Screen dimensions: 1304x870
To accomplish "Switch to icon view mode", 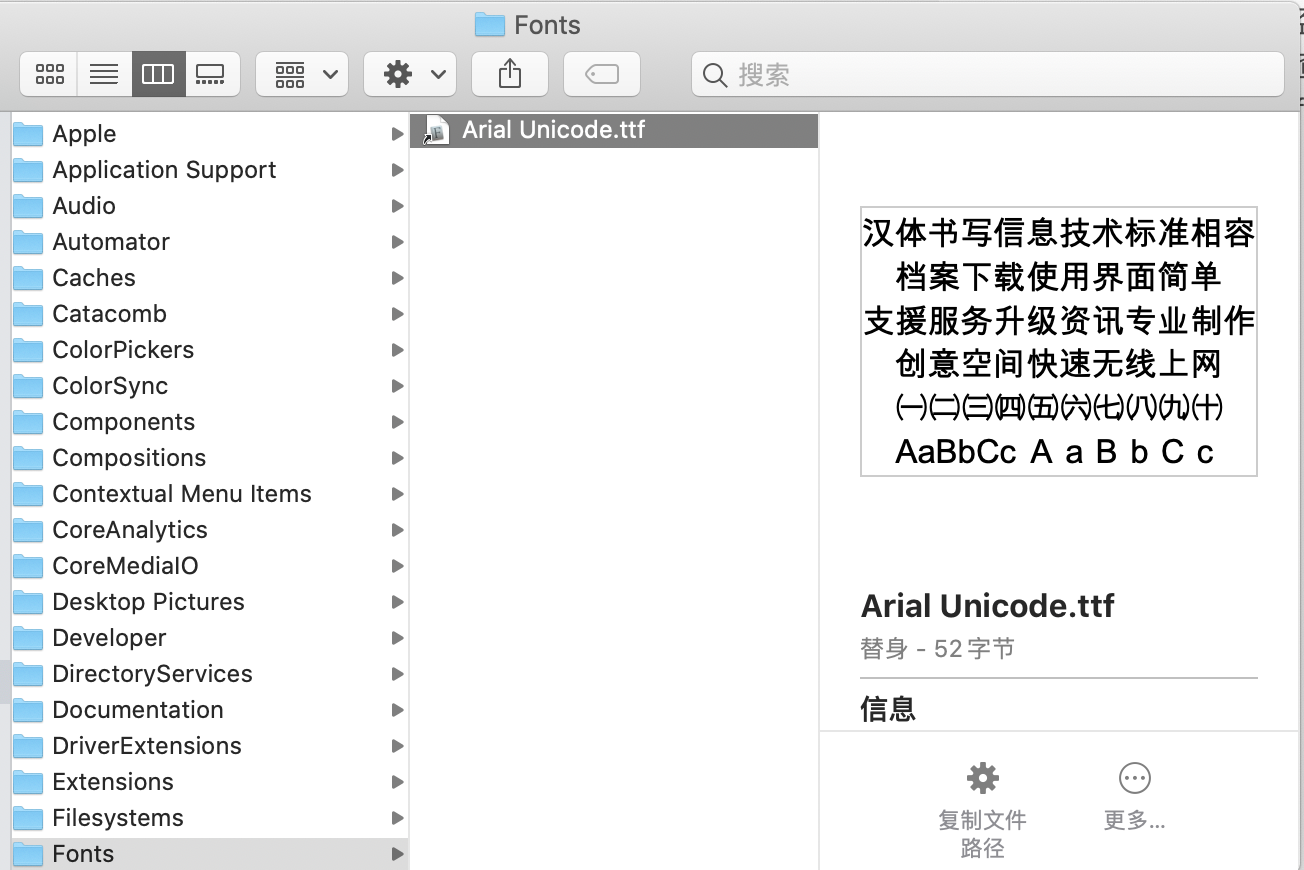I will coord(48,73).
